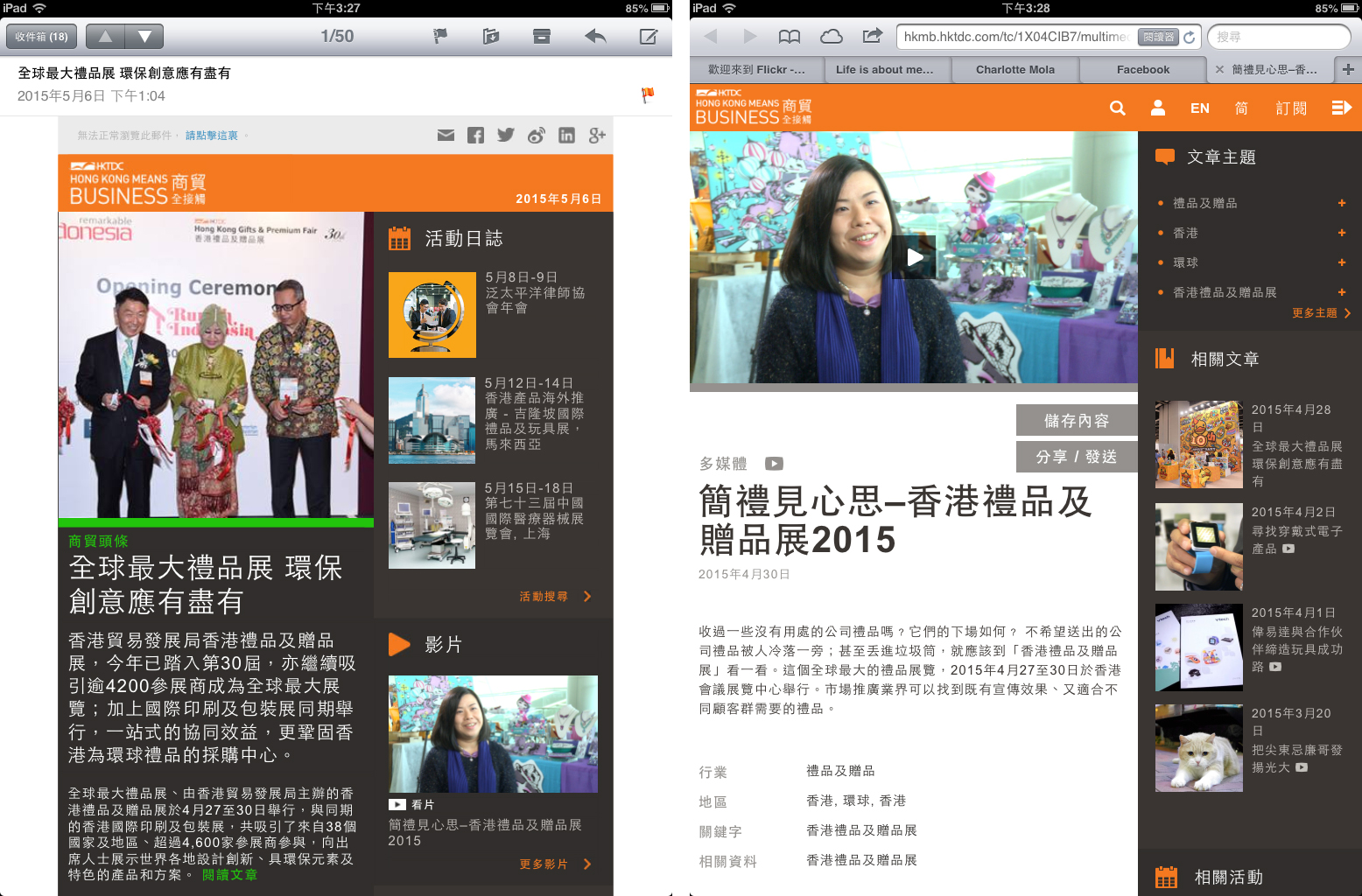
Task: Play the gift fair video
Action: tap(914, 257)
